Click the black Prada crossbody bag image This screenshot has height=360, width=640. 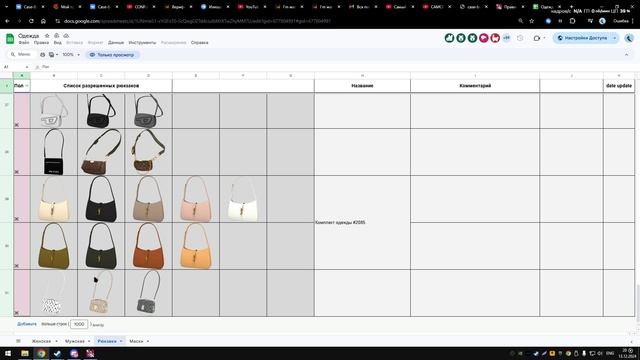[53, 152]
